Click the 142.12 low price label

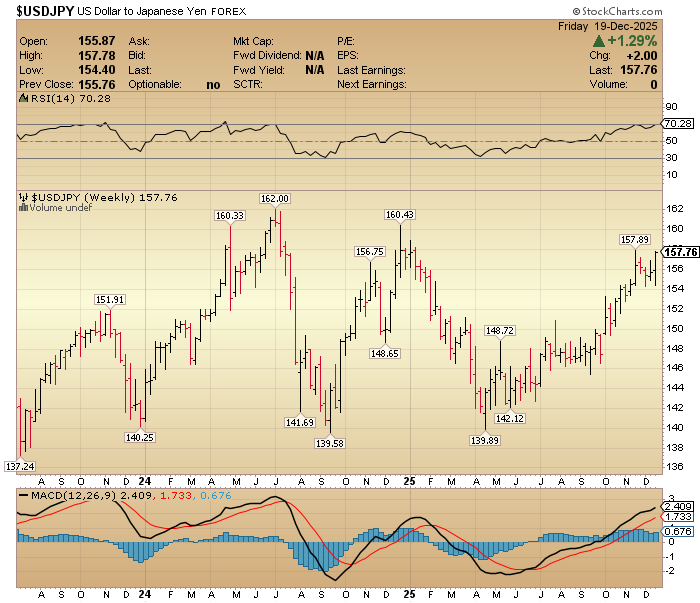(x=510, y=418)
